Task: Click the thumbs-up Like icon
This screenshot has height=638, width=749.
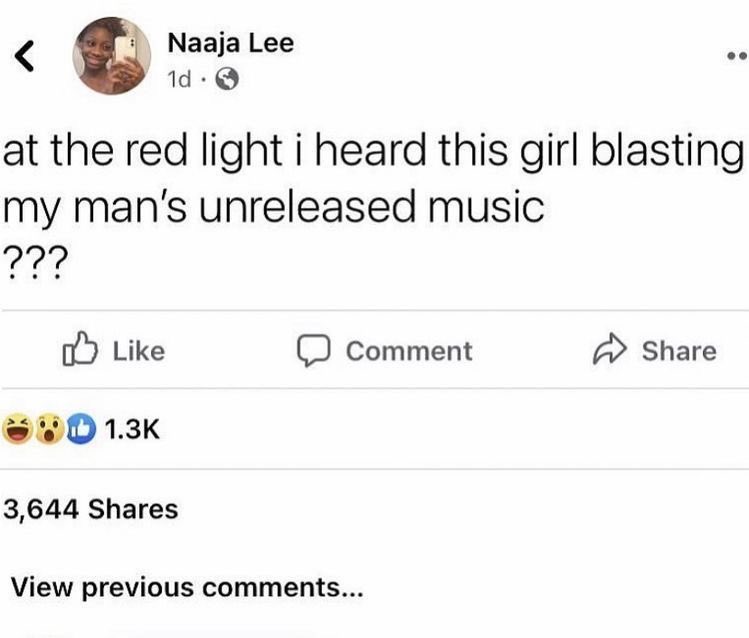Action: (80, 349)
